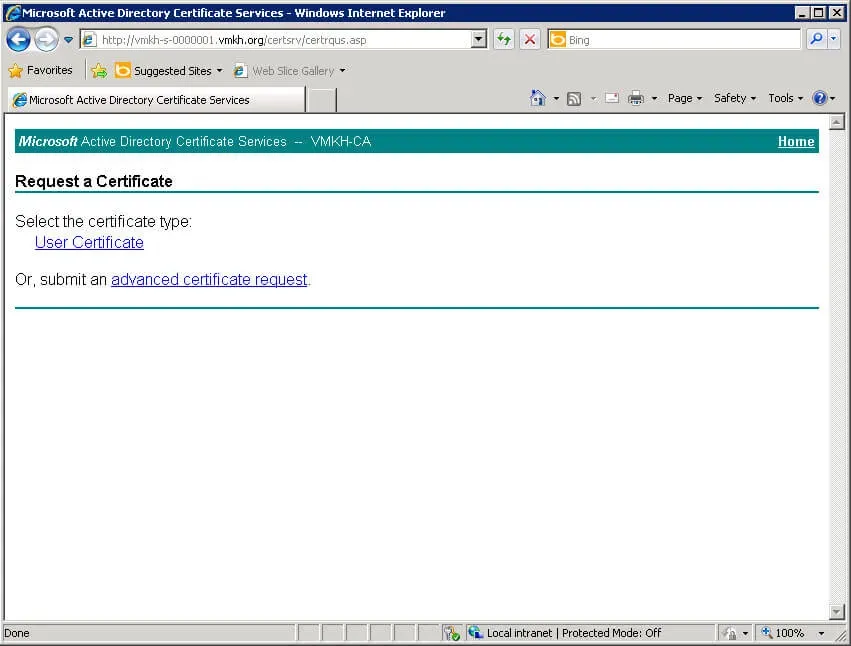Image resolution: width=851 pixels, height=646 pixels.
Task: Expand the Home button dropdown arrow
Action: (556, 98)
